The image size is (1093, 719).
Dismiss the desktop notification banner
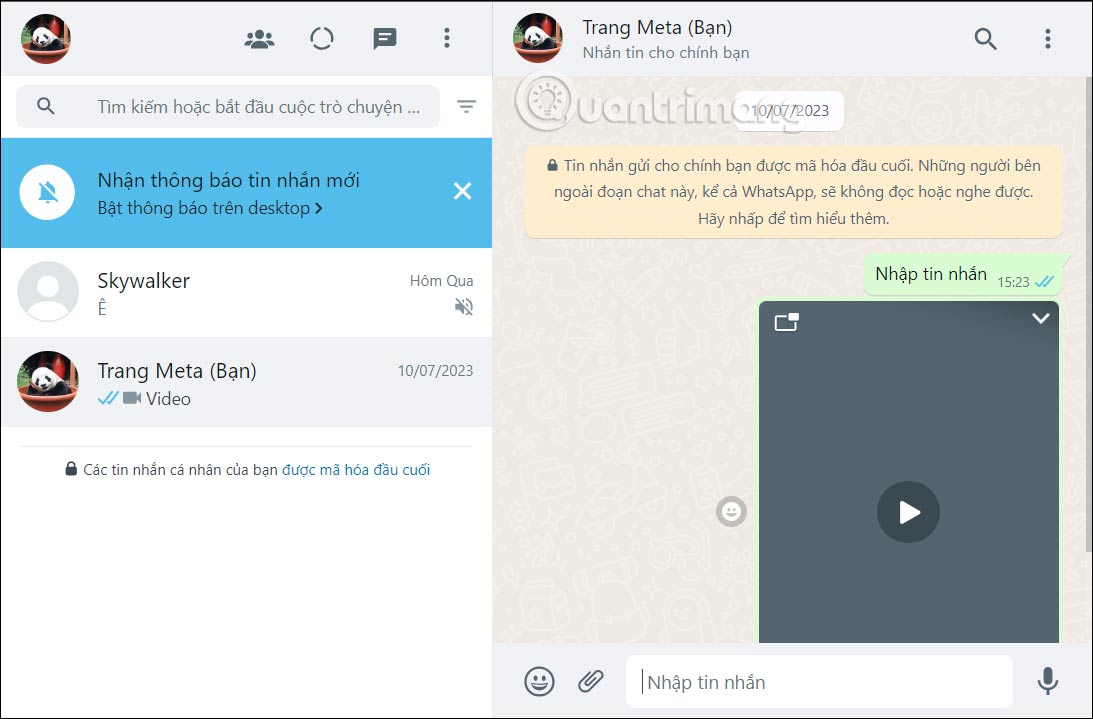462,190
